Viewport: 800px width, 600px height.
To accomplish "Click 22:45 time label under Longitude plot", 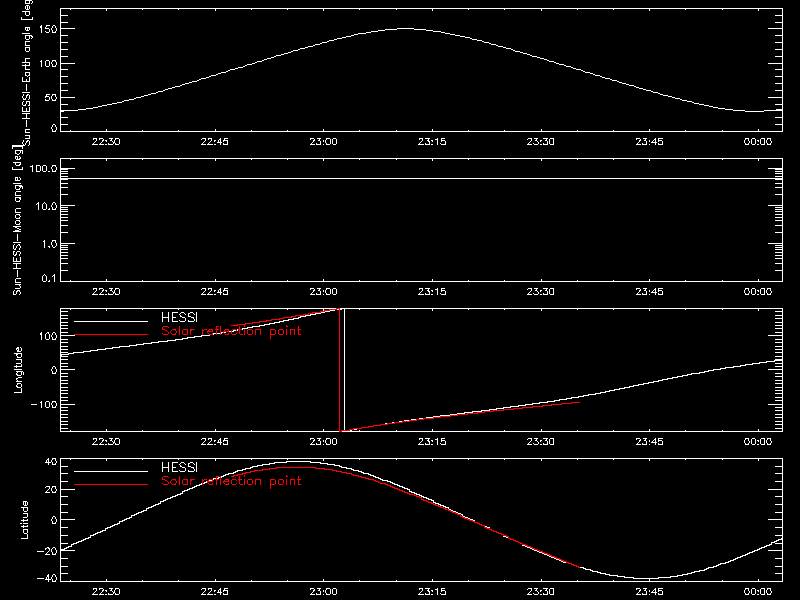I will tap(215, 442).
